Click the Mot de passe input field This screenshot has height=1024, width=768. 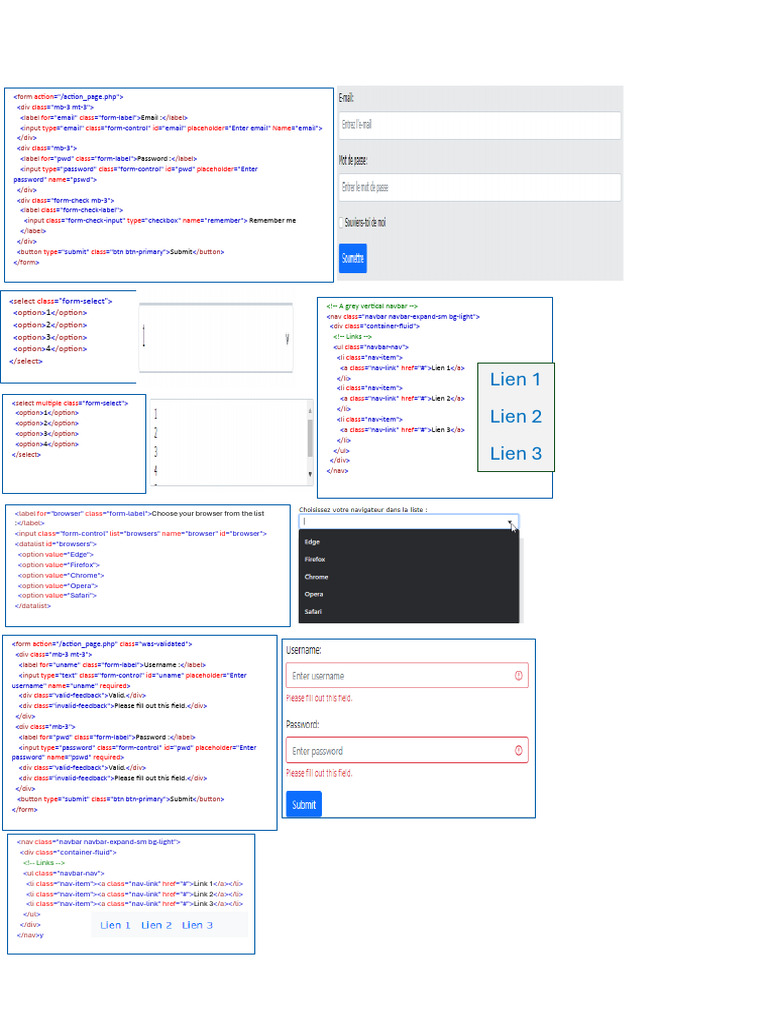point(479,187)
